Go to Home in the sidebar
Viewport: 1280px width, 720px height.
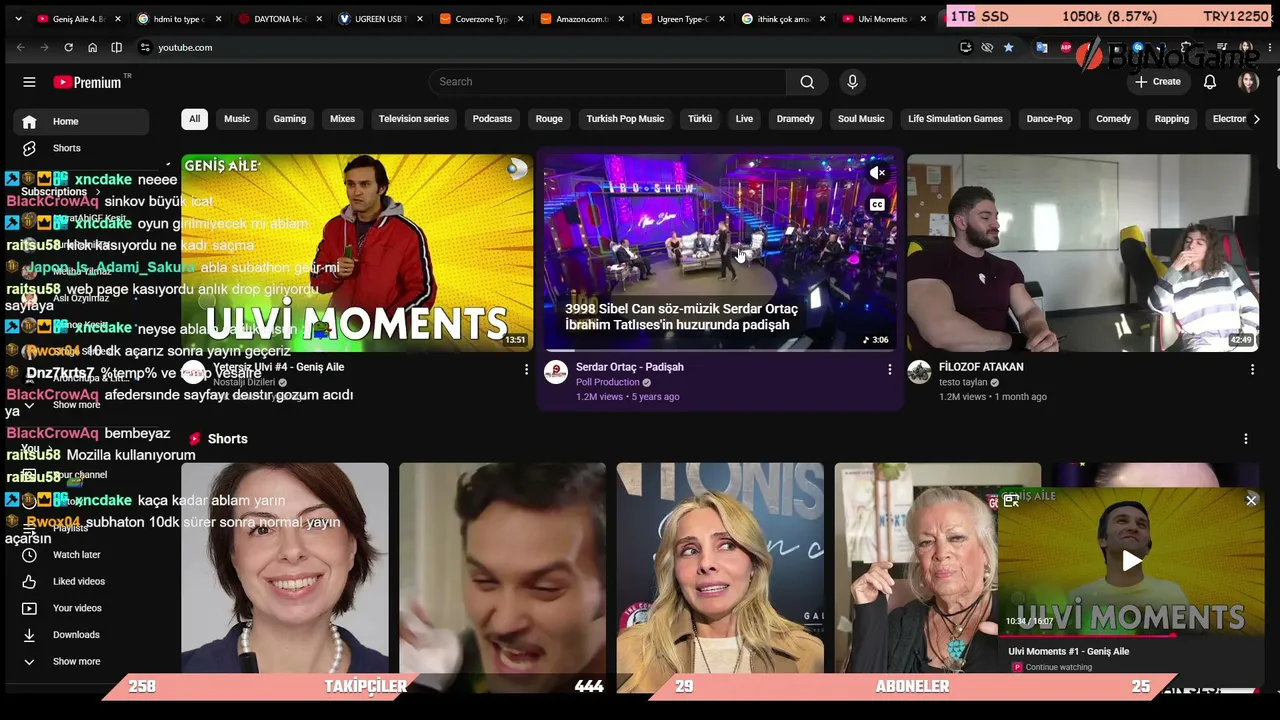pos(81,122)
